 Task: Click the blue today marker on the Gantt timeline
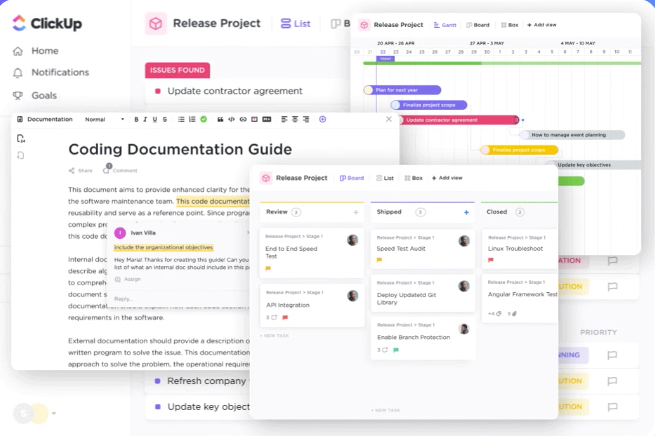(385, 59)
